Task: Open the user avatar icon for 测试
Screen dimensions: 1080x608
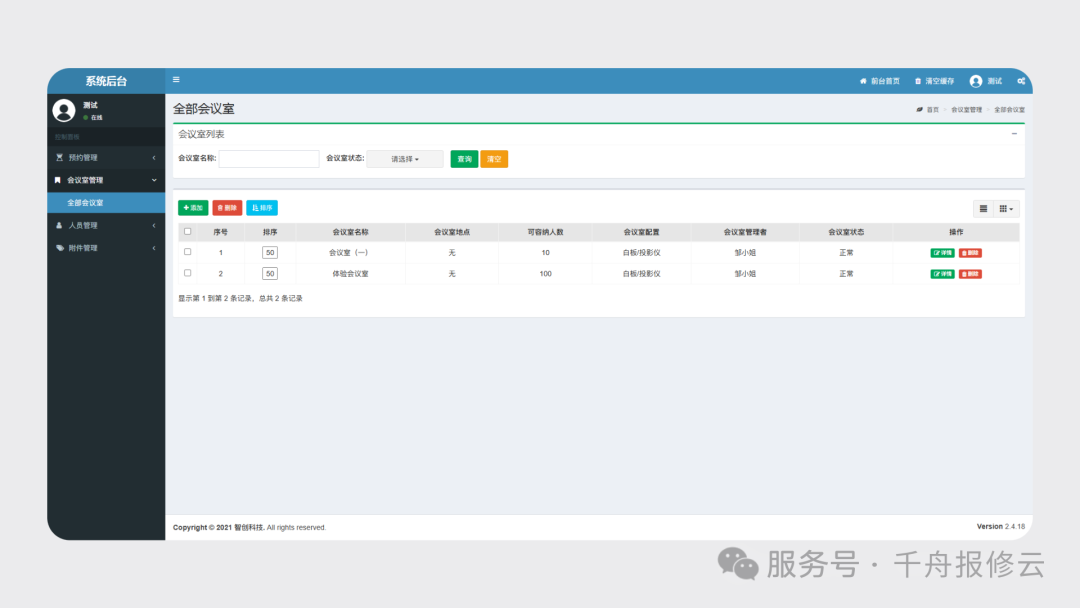Action: pyautogui.click(x=975, y=81)
